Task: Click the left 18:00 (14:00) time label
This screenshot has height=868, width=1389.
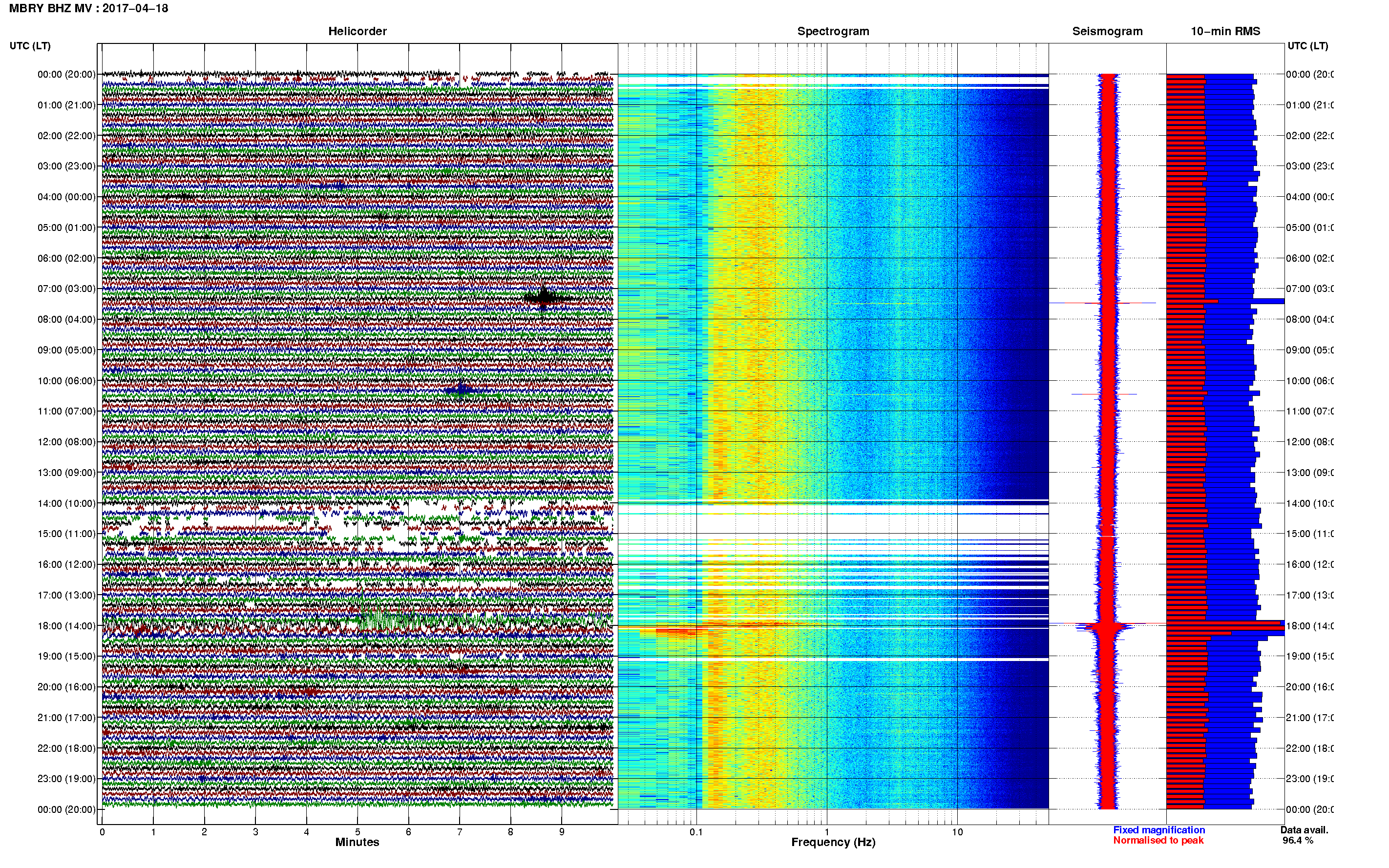Action: 66,626
